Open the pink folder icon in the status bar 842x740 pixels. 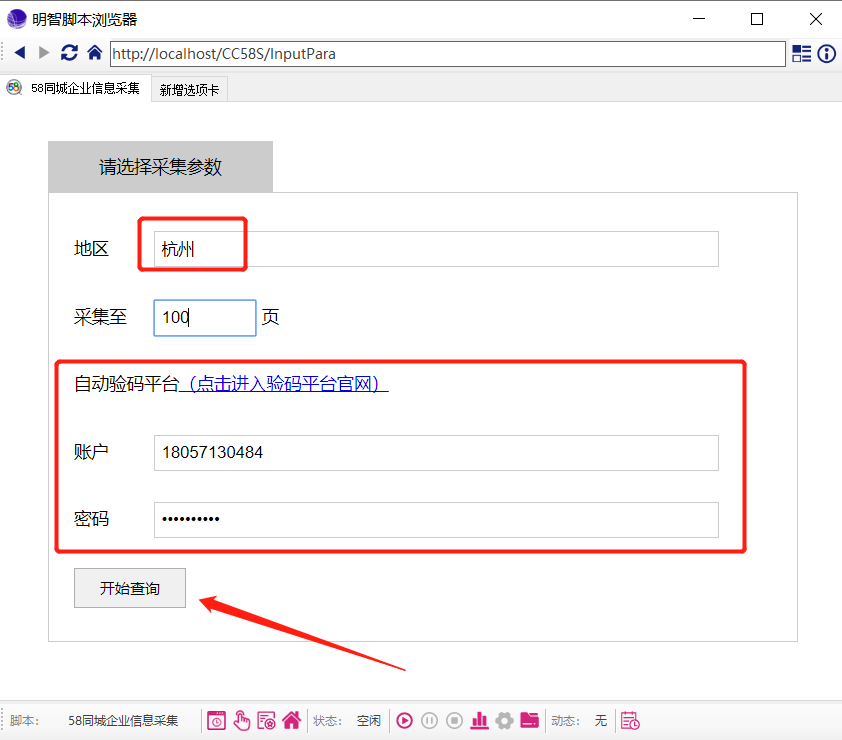(529, 720)
